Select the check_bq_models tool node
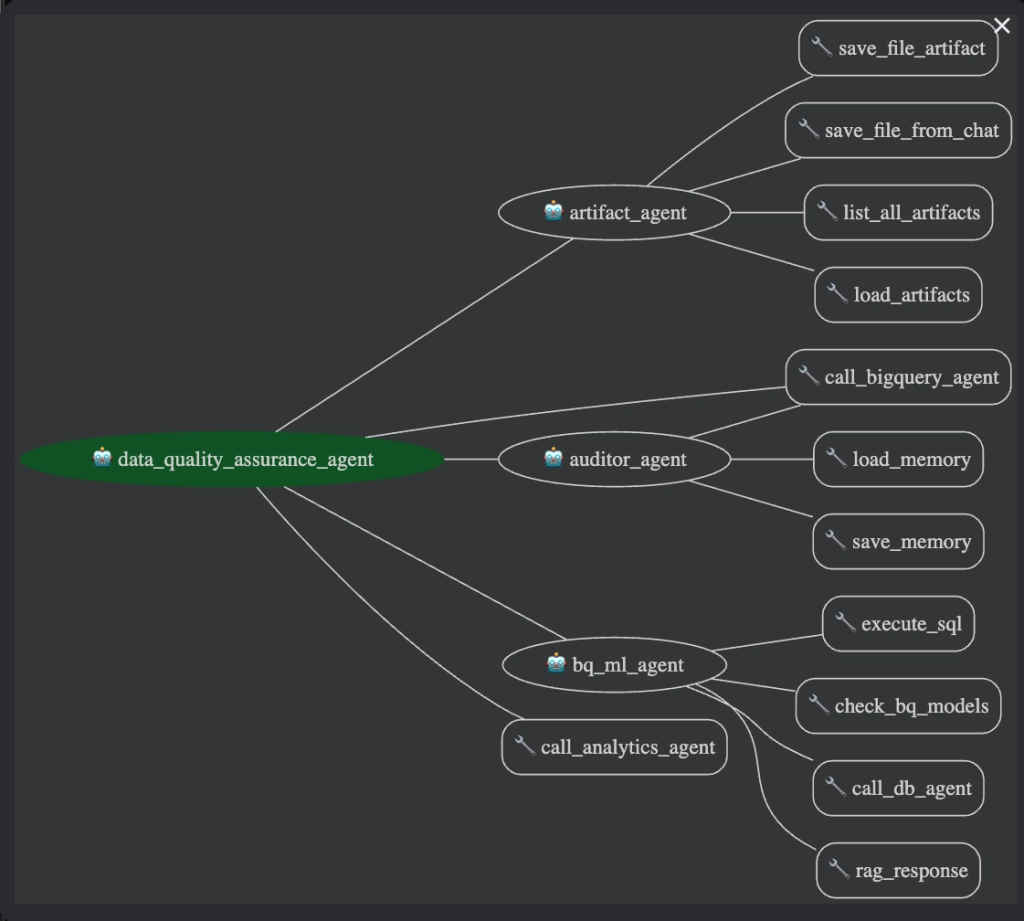The height and width of the screenshot is (921, 1024). (x=898, y=706)
